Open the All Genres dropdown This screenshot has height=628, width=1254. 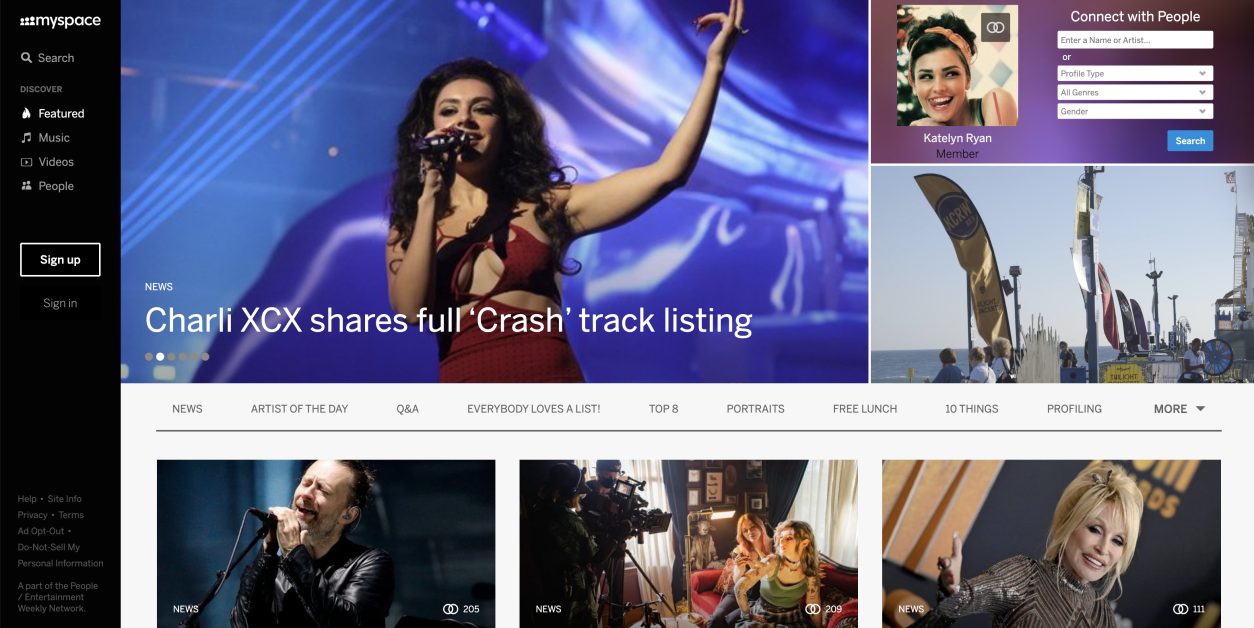1135,93
